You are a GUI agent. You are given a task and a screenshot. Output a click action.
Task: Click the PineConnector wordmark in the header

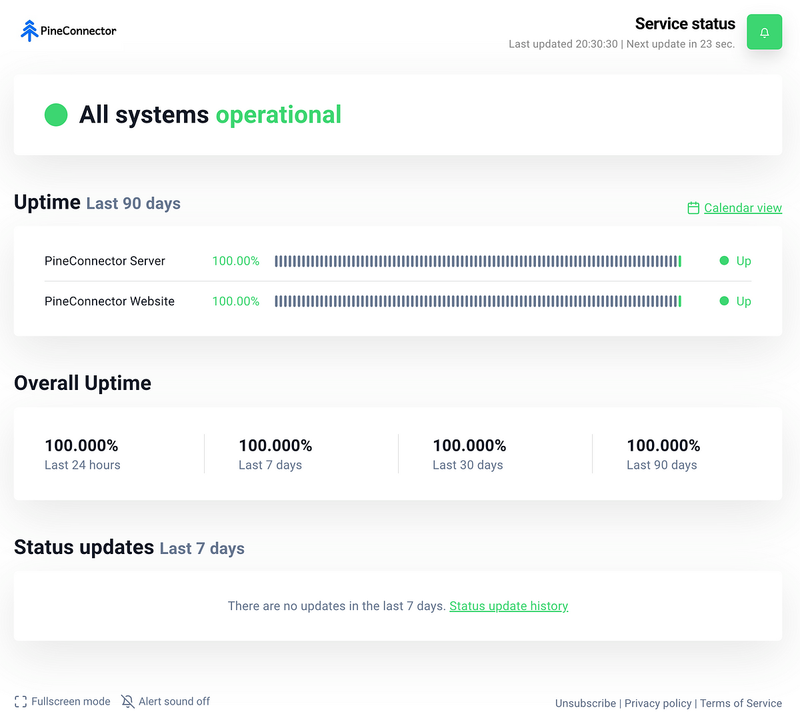click(x=80, y=30)
